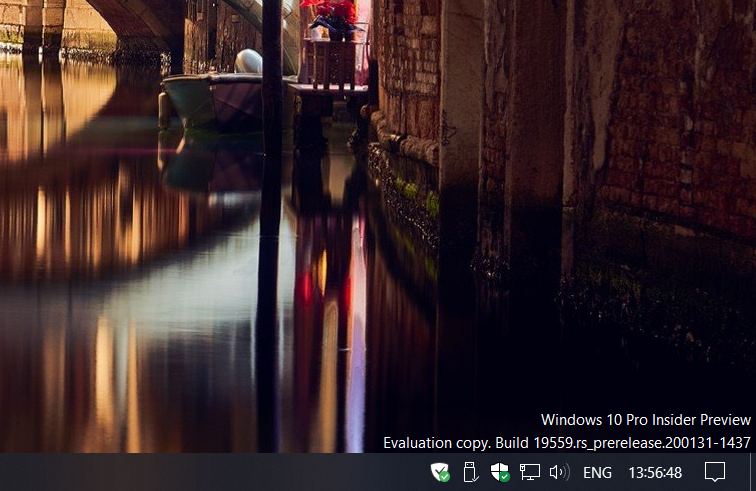This screenshot has width=756, height=491.
Task: Open the network connection tray icon
Action: (x=529, y=472)
